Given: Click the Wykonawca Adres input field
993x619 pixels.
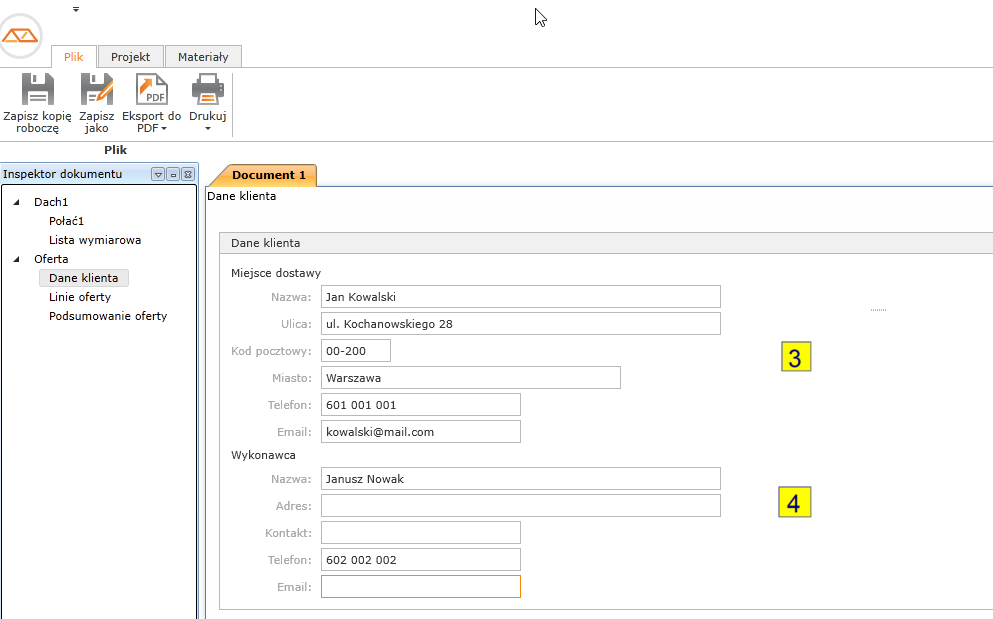Looking at the screenshot, I should pos(520,506).
